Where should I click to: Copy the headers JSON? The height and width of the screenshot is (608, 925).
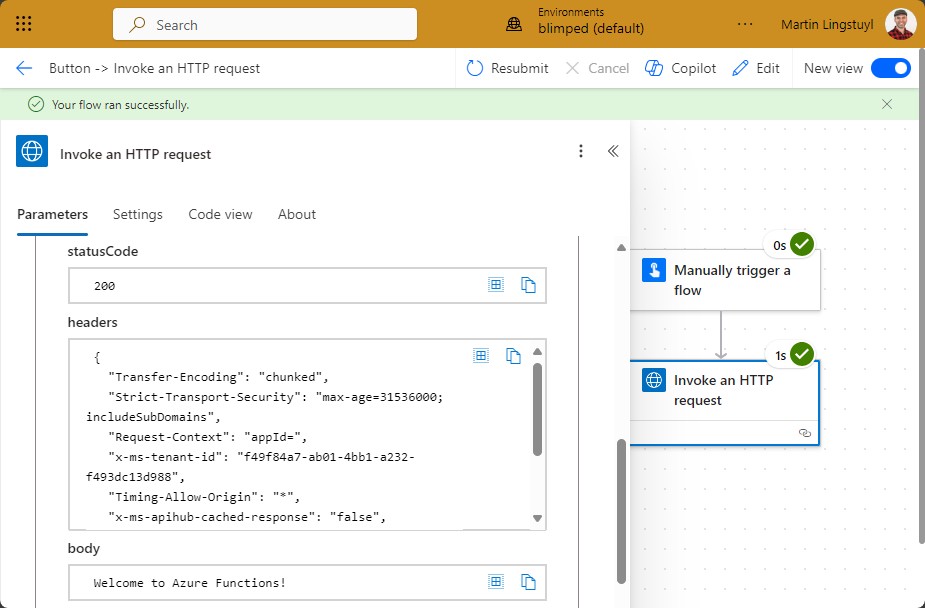pyautogui.click(x=513, y=356)
